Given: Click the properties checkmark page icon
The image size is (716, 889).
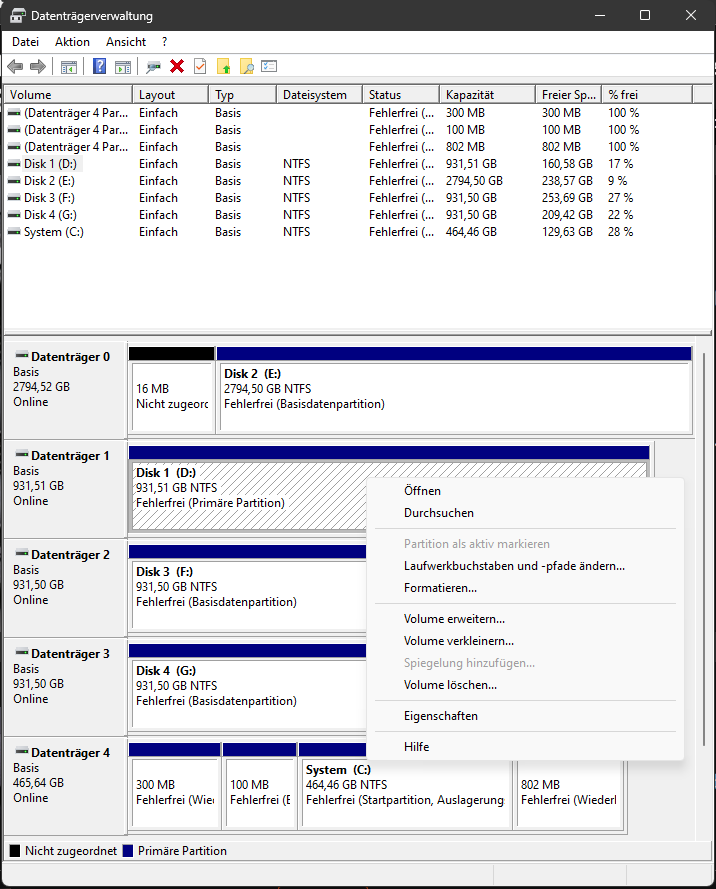Looking at the screenshot, I should coord(200,66).
